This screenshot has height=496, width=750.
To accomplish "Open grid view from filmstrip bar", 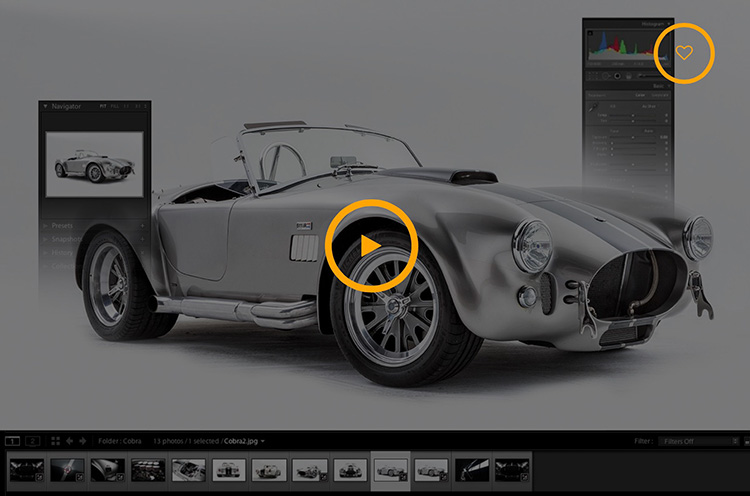I will click(x=55, y=440).
